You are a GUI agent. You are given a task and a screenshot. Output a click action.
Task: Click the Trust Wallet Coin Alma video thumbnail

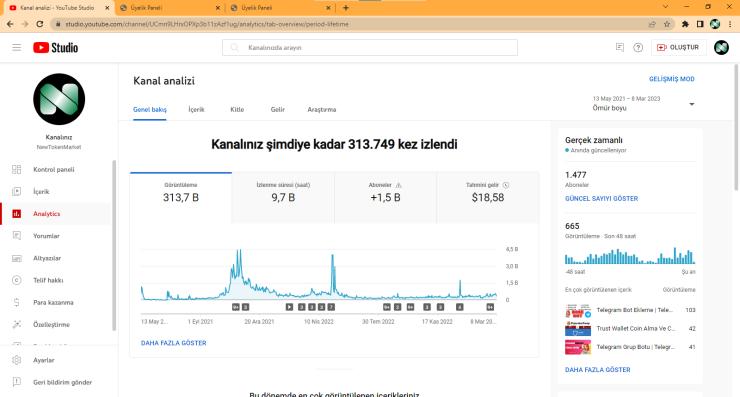(578, 329)
